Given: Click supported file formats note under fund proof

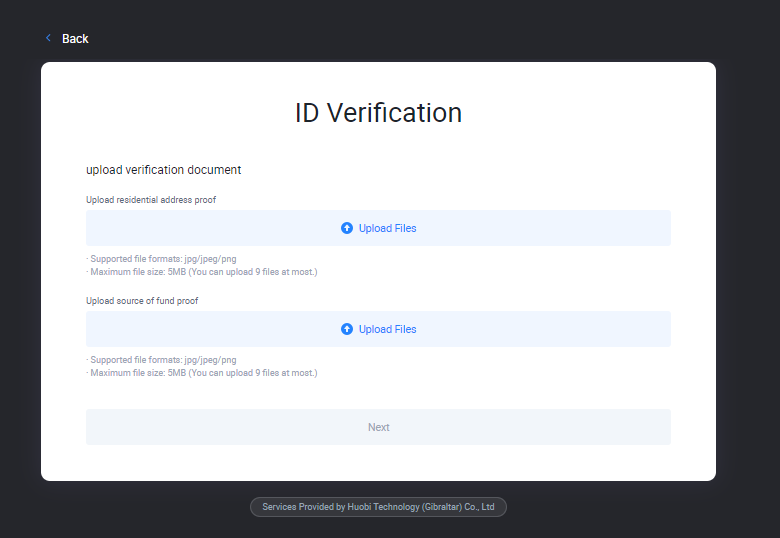Looking at the screenshot, I should coord(161,360).
